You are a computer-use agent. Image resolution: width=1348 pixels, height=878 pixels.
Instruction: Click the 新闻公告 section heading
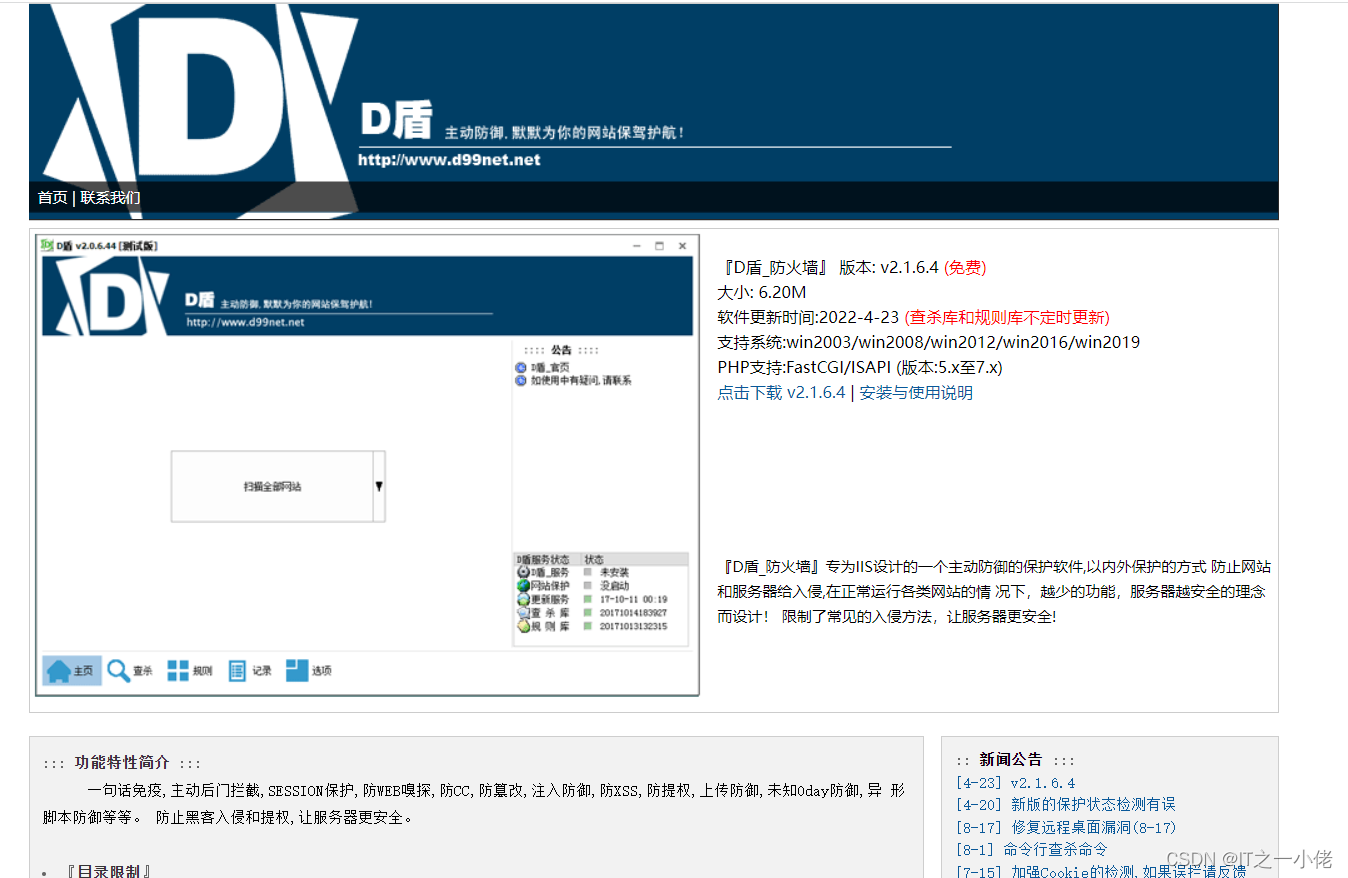[x=1011, y=759]
